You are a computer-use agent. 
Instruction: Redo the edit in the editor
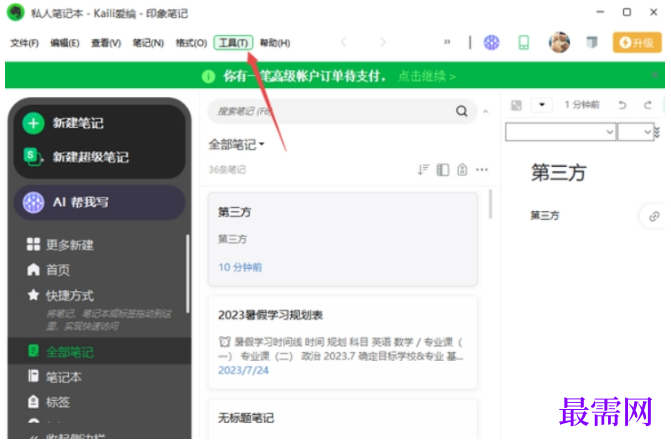coord(648,105)
